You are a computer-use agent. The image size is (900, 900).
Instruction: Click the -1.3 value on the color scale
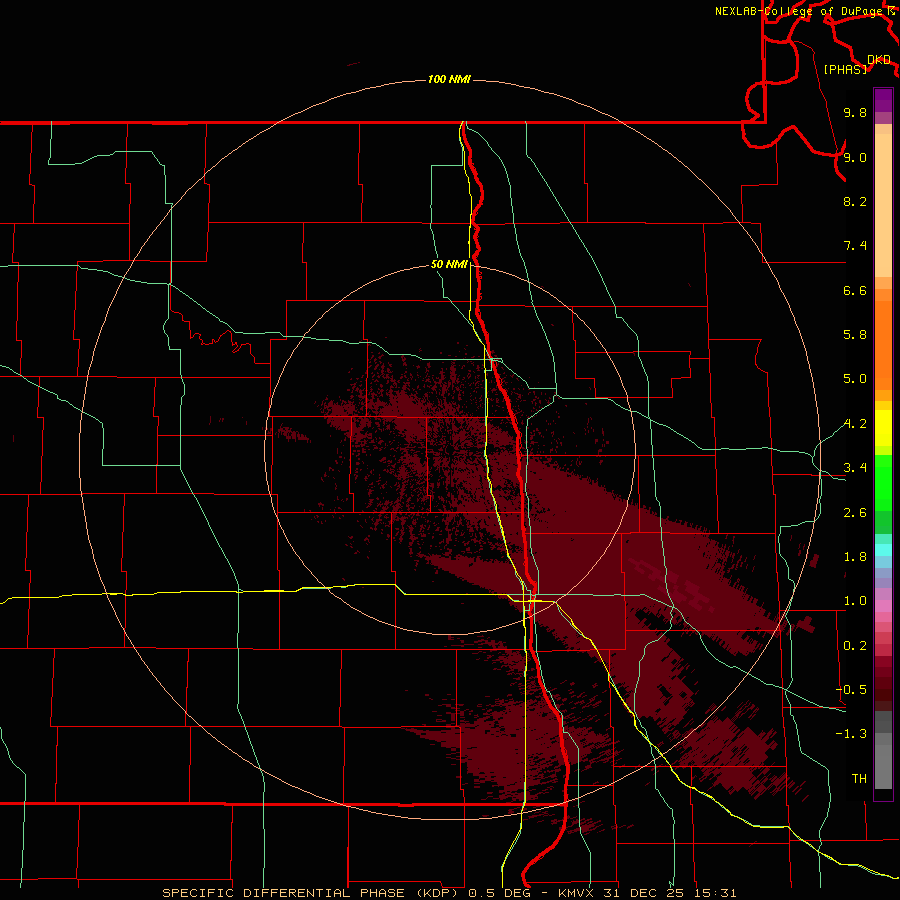(x=851, y=734)
